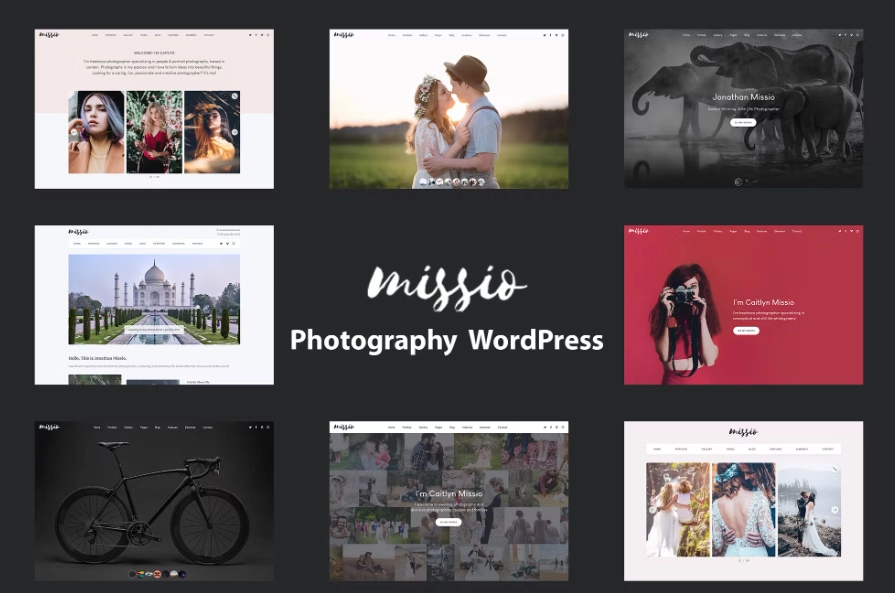Click the expand icon on the lakeside wedding photo

click(834, 467)
